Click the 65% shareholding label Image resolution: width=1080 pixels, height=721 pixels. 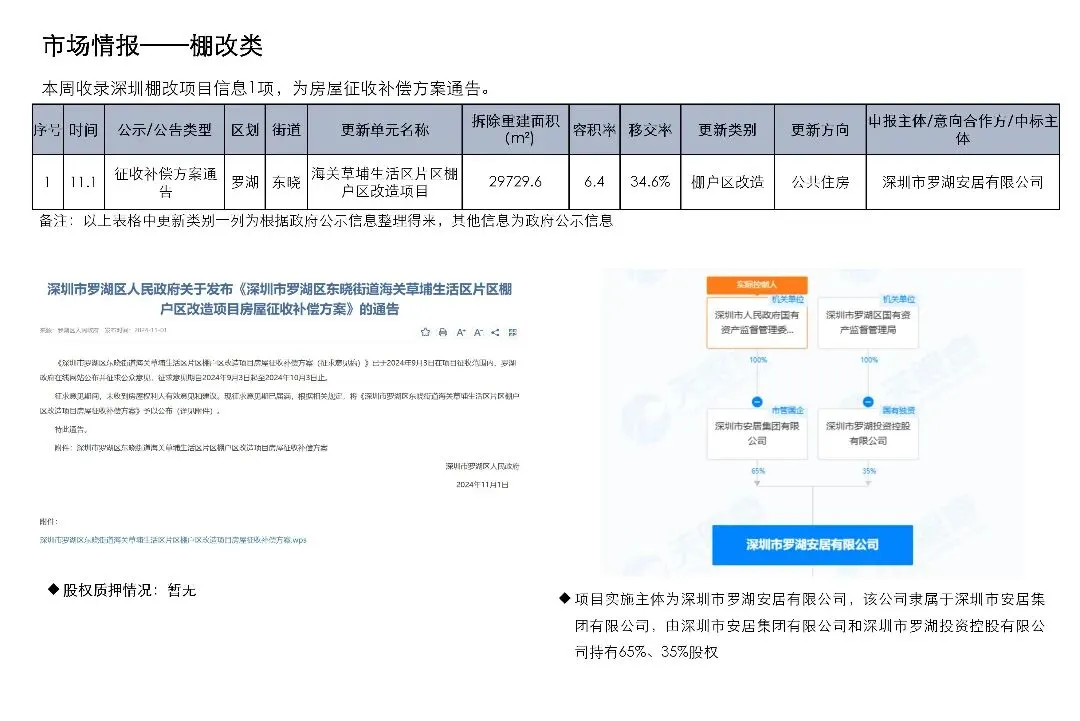pyautogui.click(x=758, y=471)
